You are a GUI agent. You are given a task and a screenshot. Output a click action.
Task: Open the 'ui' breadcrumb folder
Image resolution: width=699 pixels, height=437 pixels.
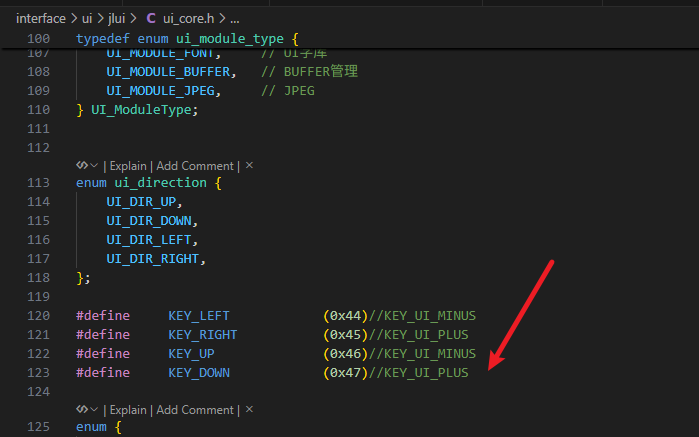pos(87,18)
